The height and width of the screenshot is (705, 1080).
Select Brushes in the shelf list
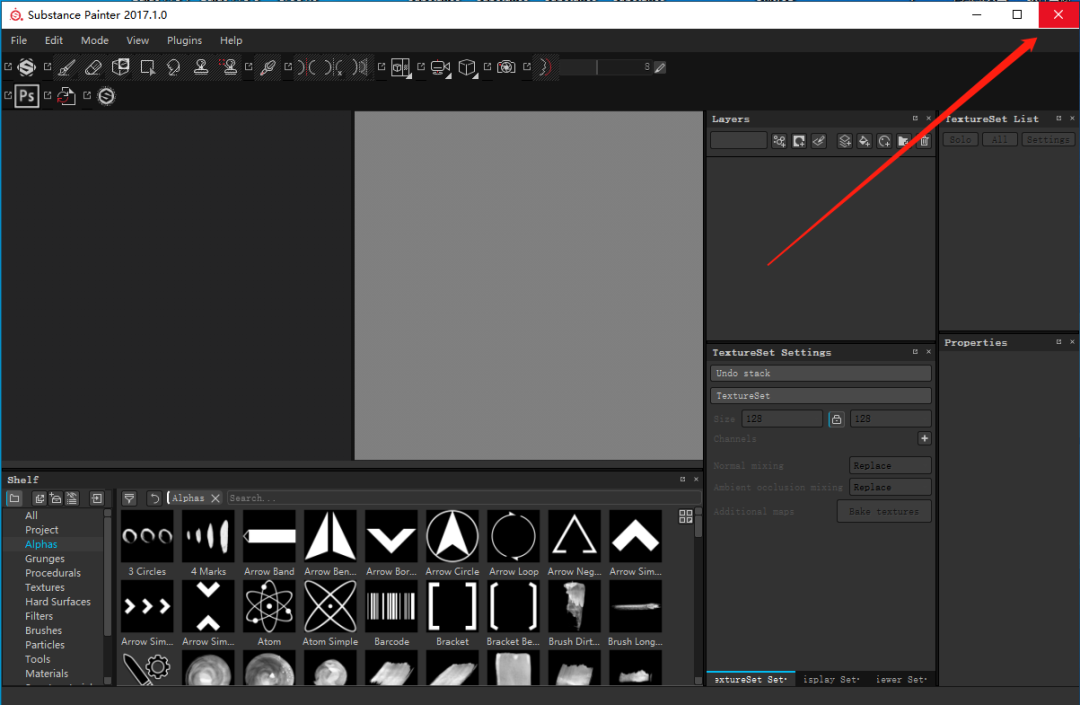point(43,631)
